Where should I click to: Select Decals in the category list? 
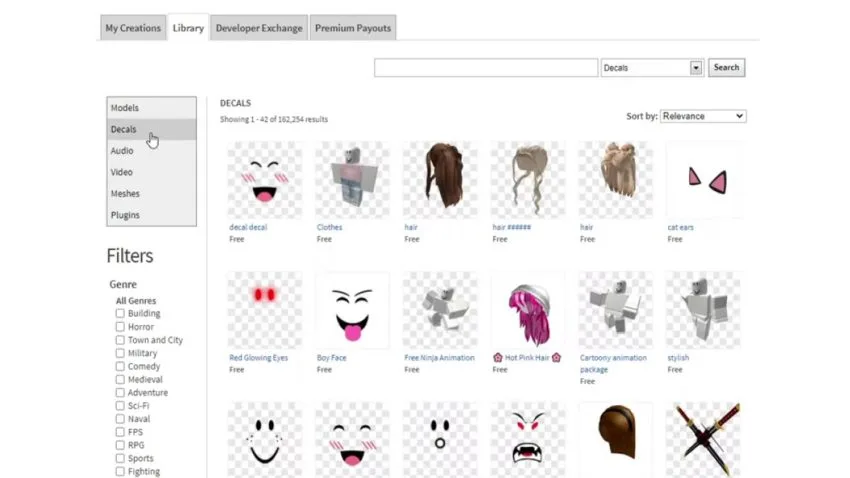[152, 129]
